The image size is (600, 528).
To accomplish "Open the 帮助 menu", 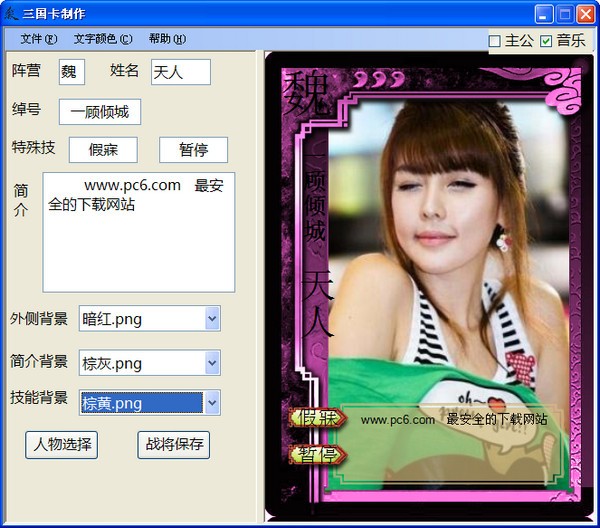I will tap(166, 39).
